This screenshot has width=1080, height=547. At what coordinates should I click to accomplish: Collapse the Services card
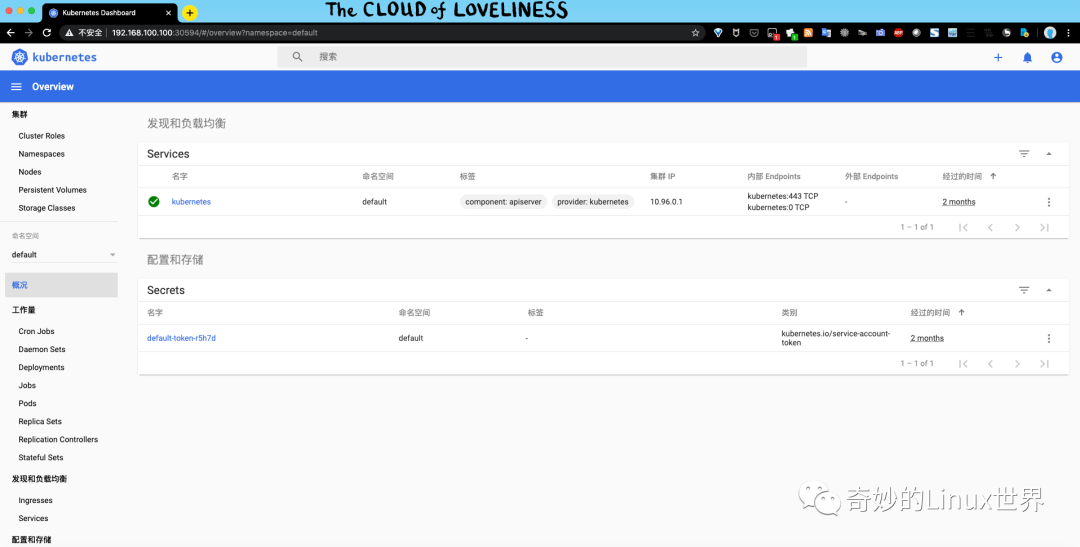click(x=1049, y=154)
